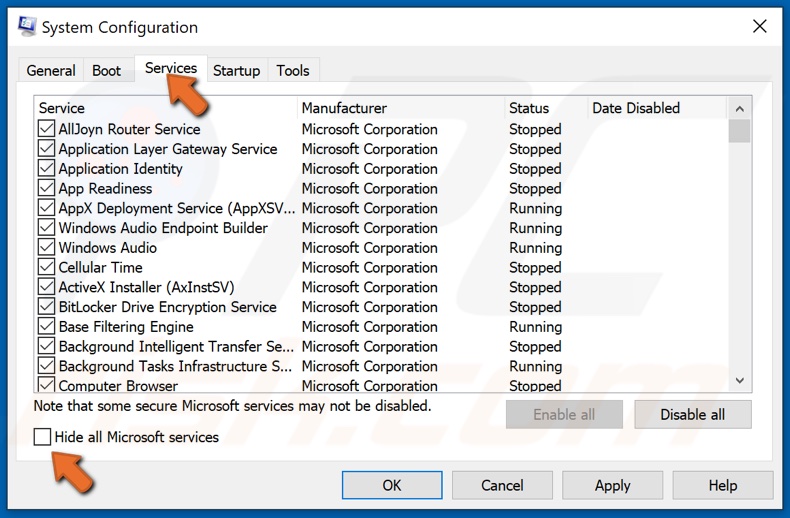The image size is (790, 518).
Task: Go to the Startup tab
Action: pyautogui.click(x=236, y=71)
